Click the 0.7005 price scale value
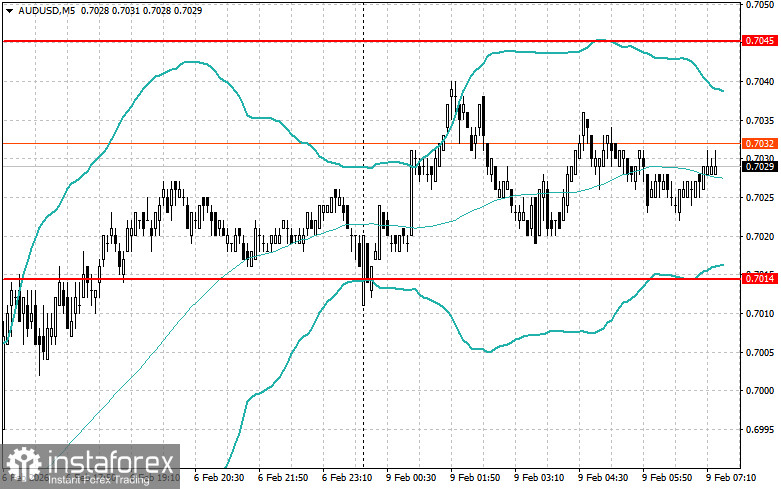Screen dimensions: 781x489 click(x=760, y=353)
